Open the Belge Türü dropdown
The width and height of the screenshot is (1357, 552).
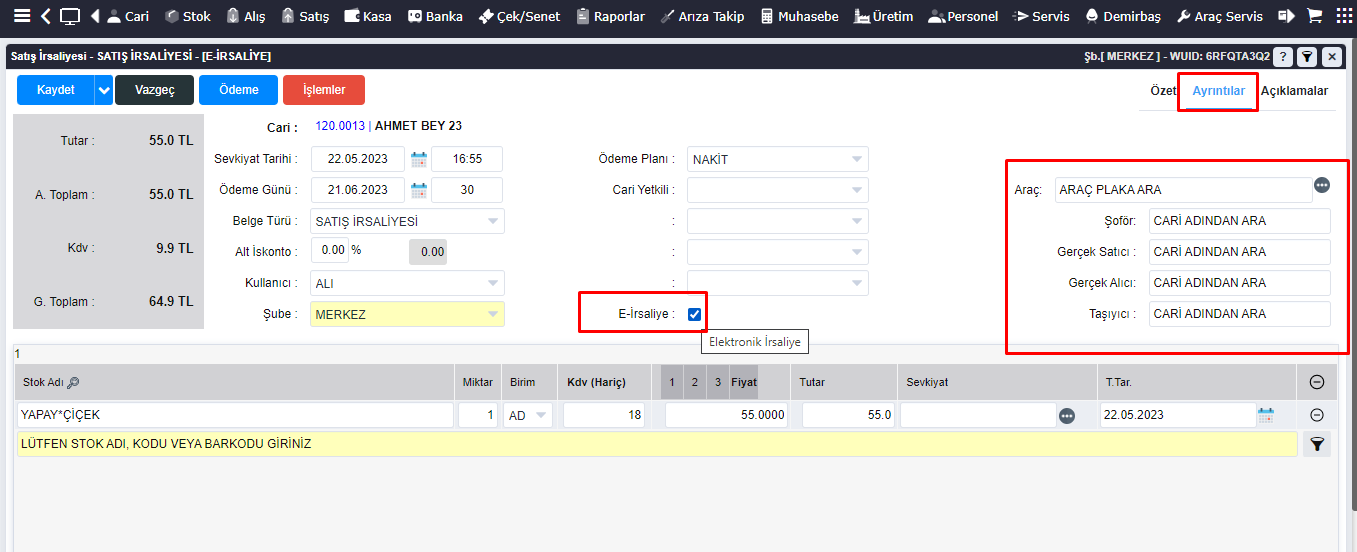(493, 222)
